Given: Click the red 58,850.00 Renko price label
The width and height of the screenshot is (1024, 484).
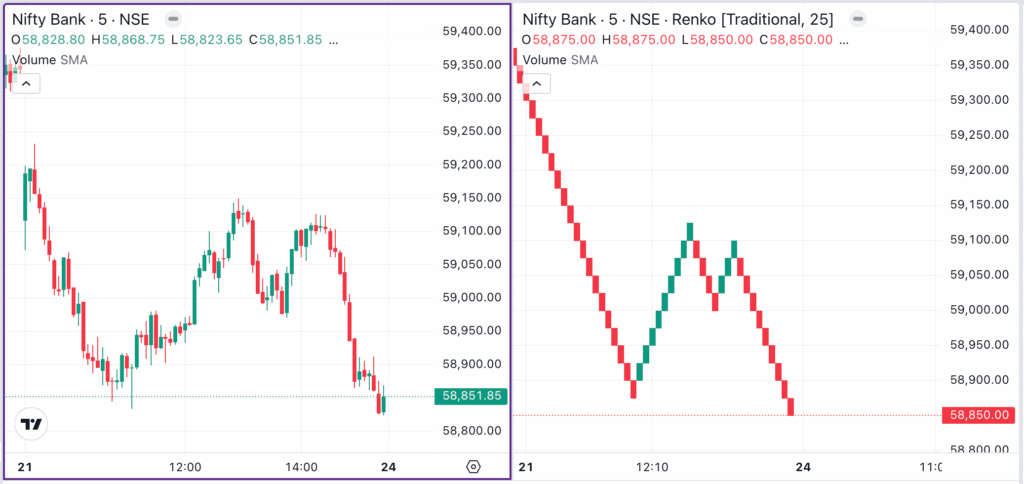Looking at the screenshot, I should [x=979, y=415].
